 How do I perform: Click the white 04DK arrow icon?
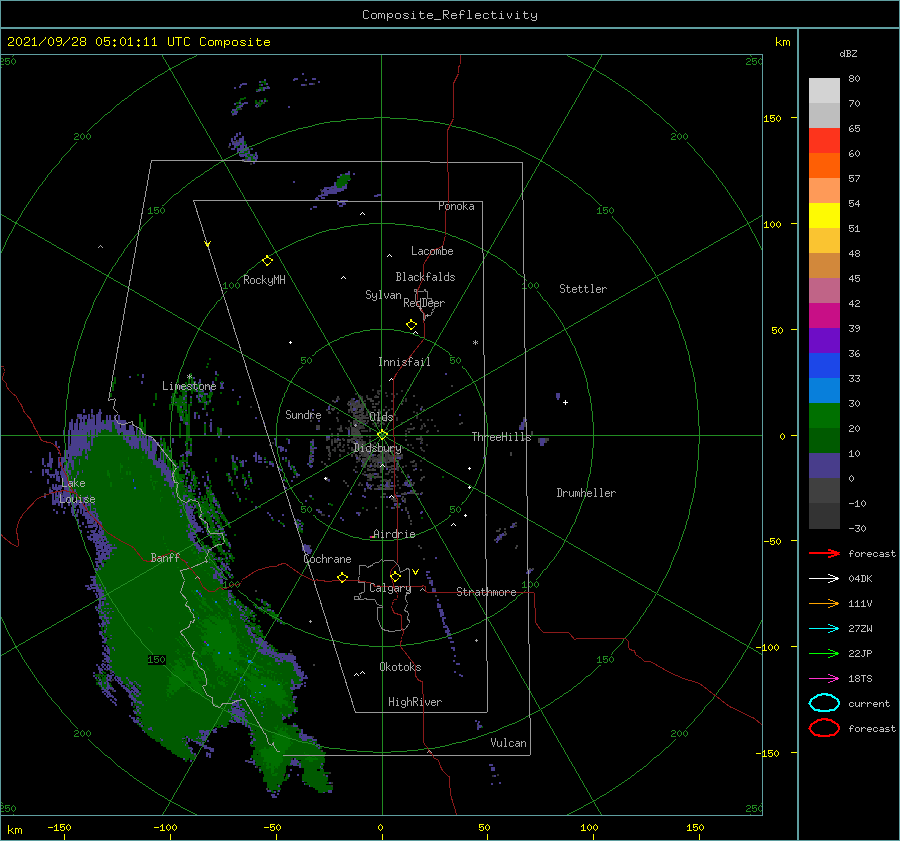tap(824, 578)
